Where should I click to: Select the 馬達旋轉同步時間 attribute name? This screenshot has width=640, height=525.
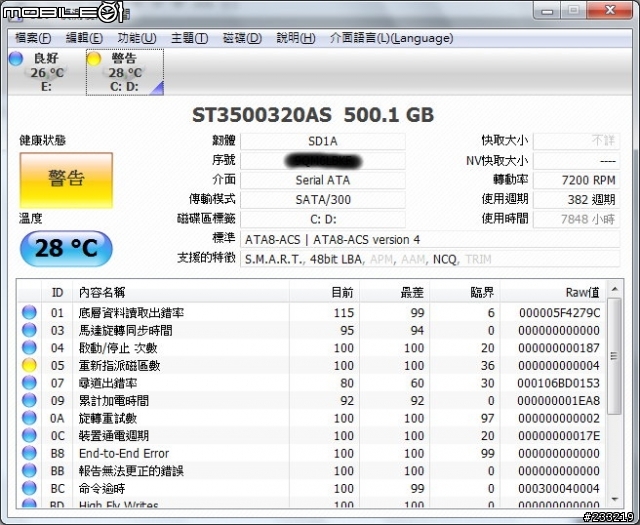click(x=125, y=330)
